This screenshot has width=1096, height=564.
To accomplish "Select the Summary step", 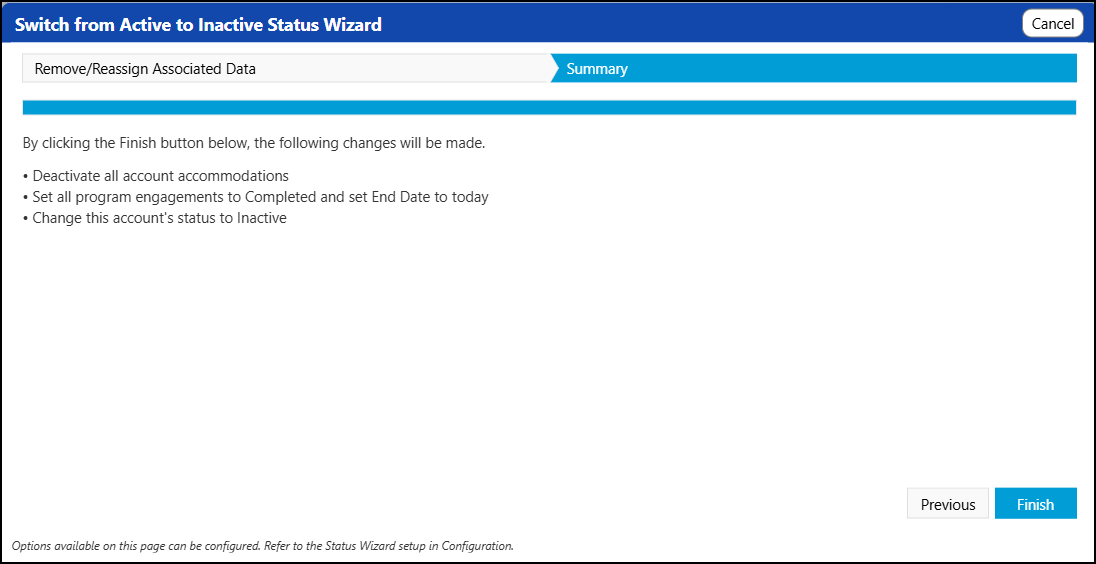I will click(x=814, y=68).
